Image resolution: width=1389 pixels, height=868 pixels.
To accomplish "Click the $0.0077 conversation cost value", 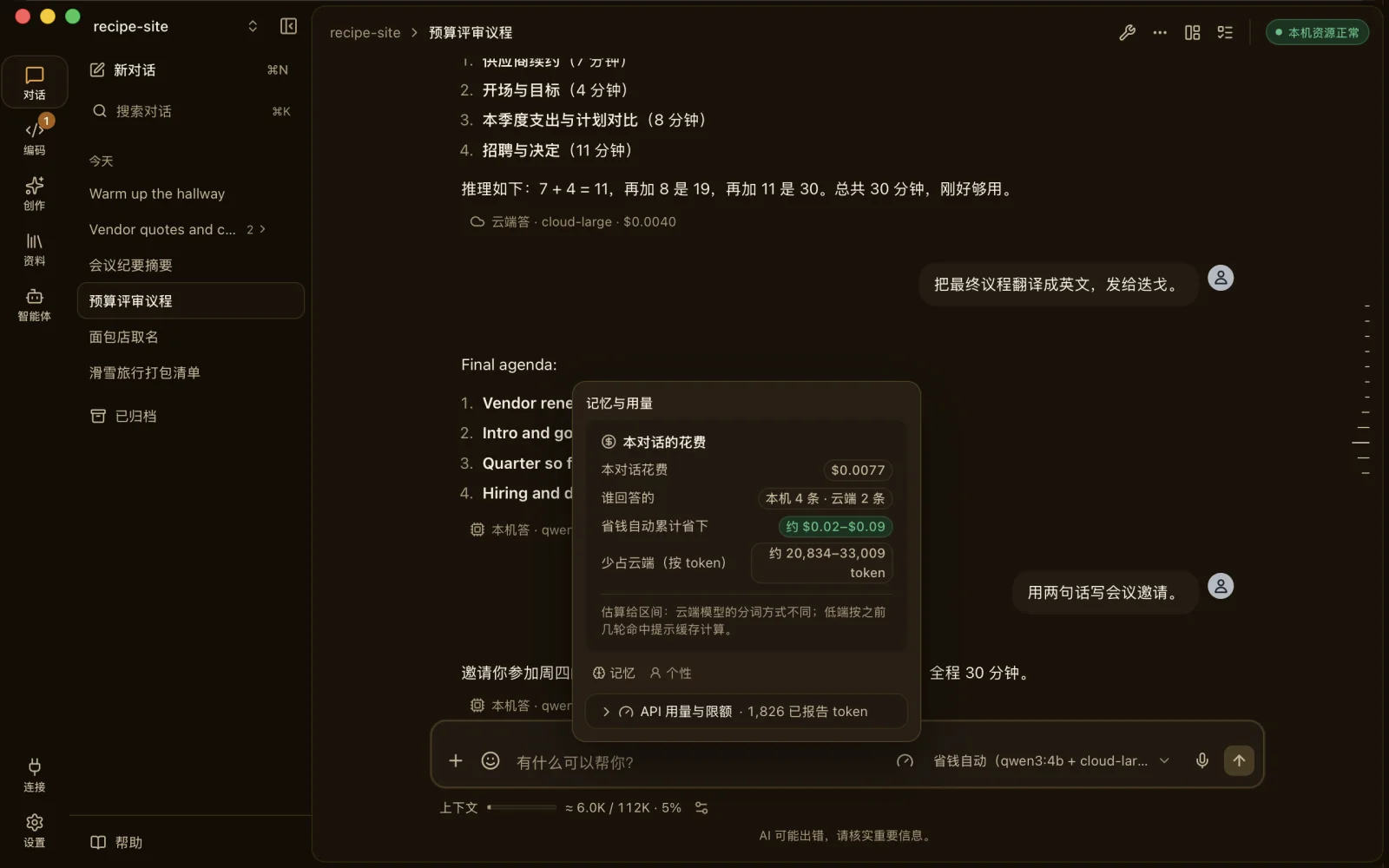I will click(x=858, y=470).
